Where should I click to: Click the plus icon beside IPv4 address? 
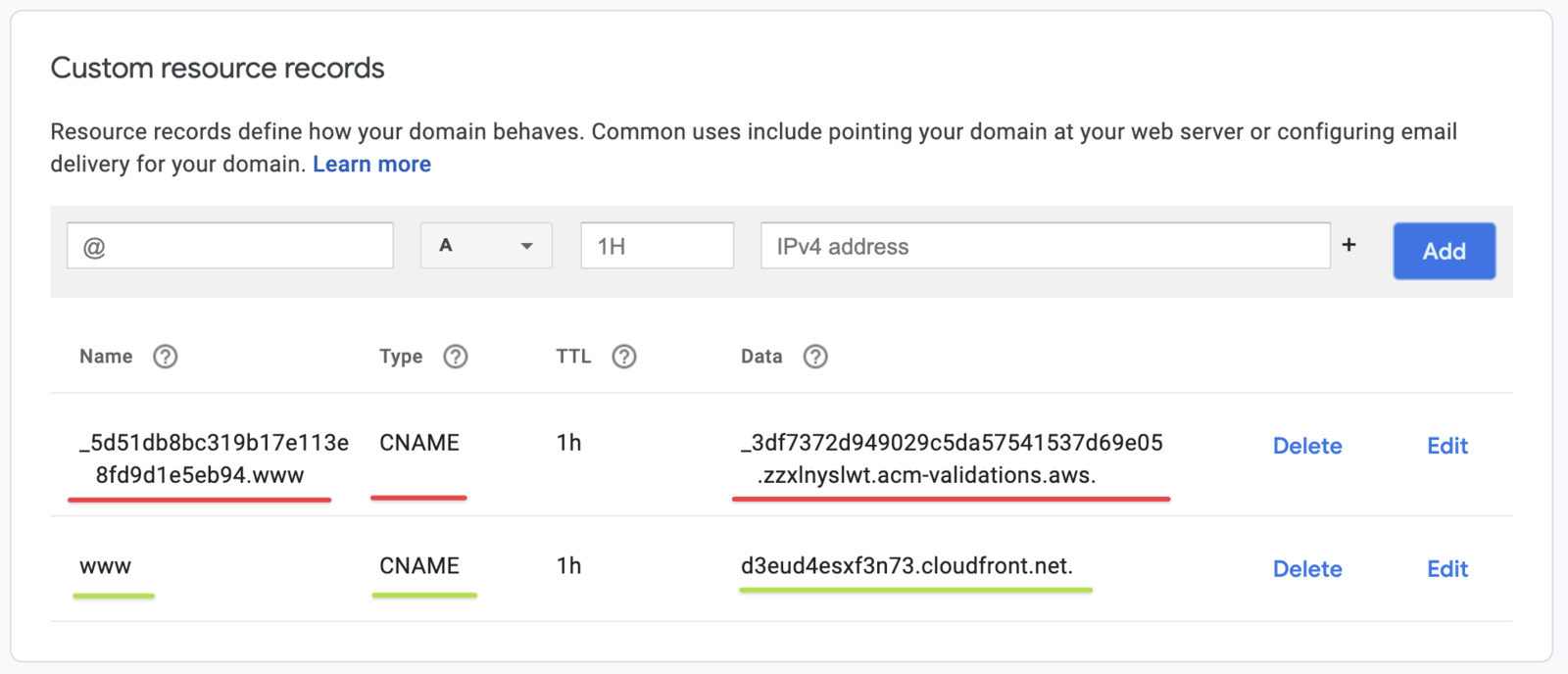[x=1349, y=245]
